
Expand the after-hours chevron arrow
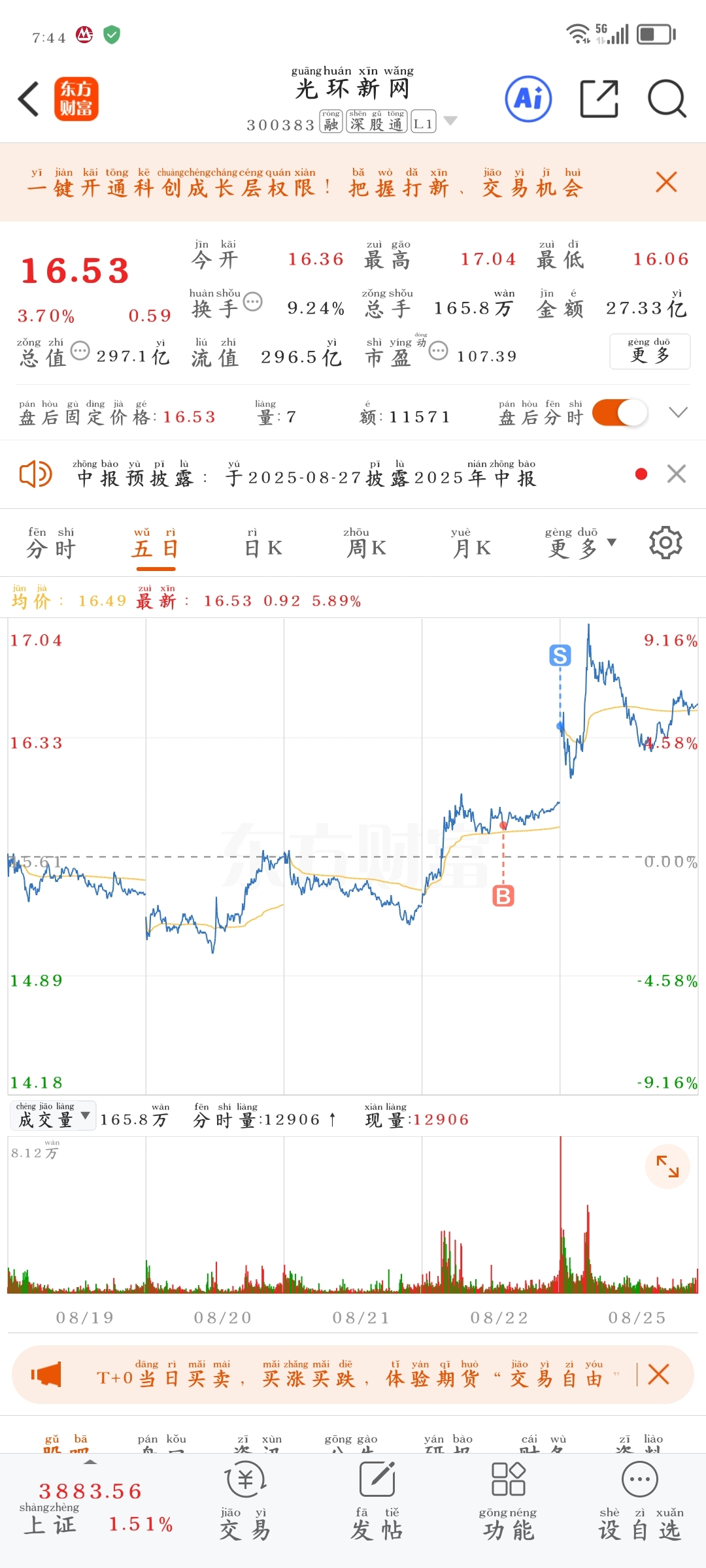coord(679,412)
